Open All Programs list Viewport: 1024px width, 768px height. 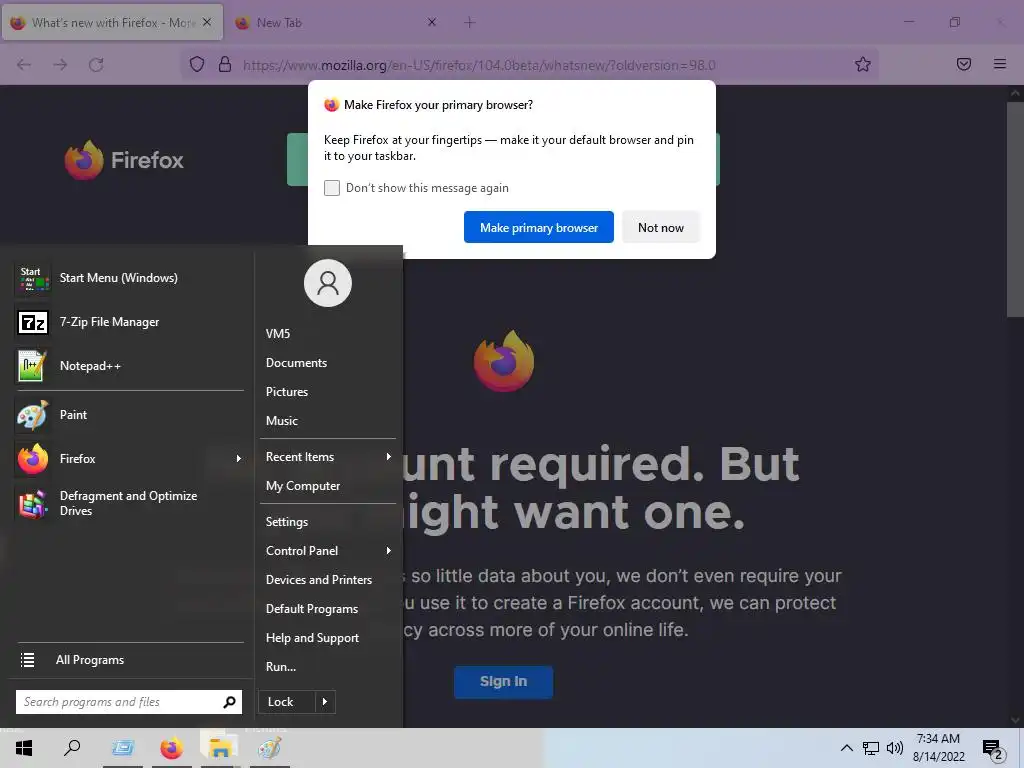tap(129, 660)
